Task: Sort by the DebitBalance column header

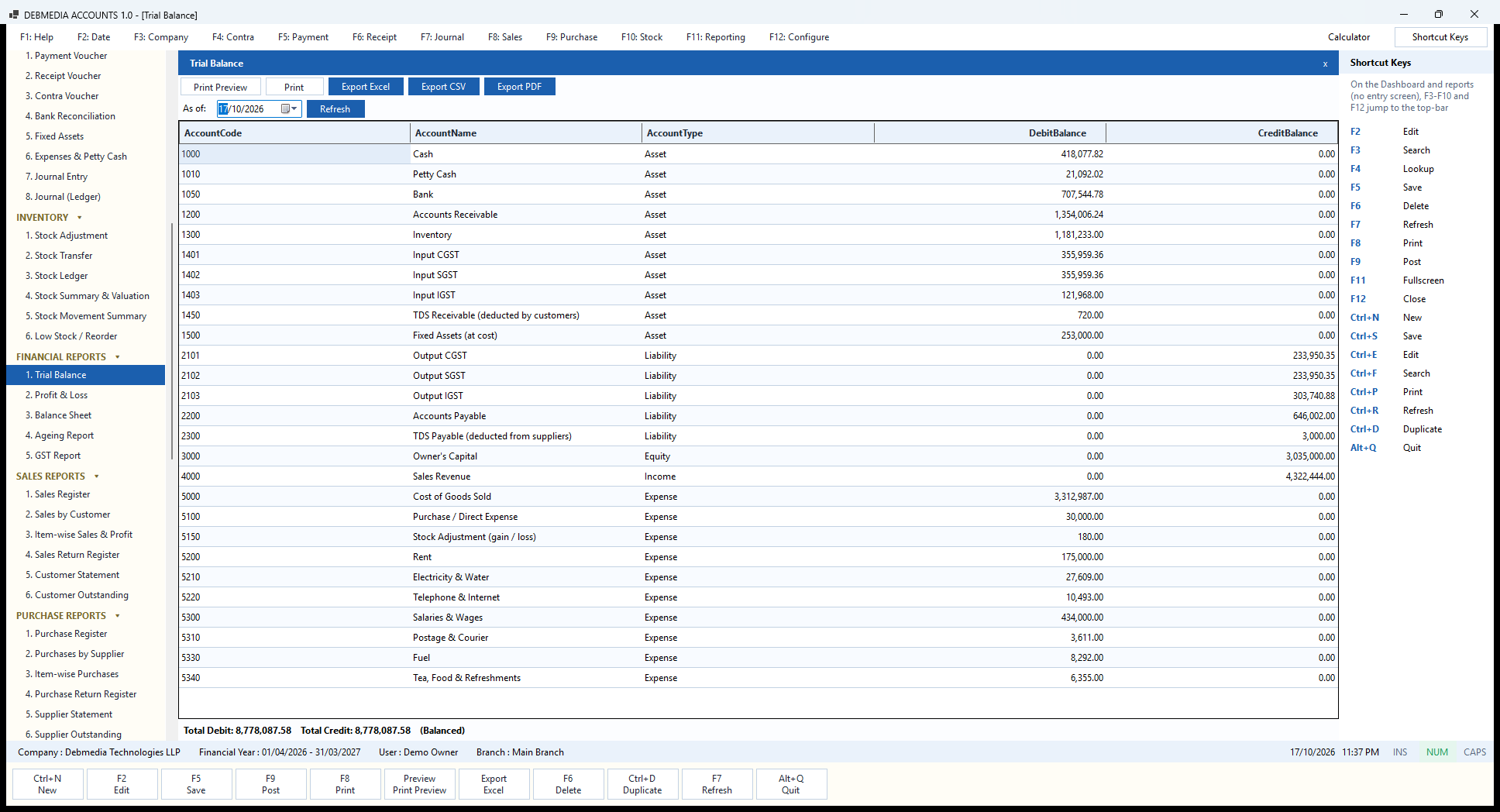Action: pyautogui.click(x=990, y=133)
